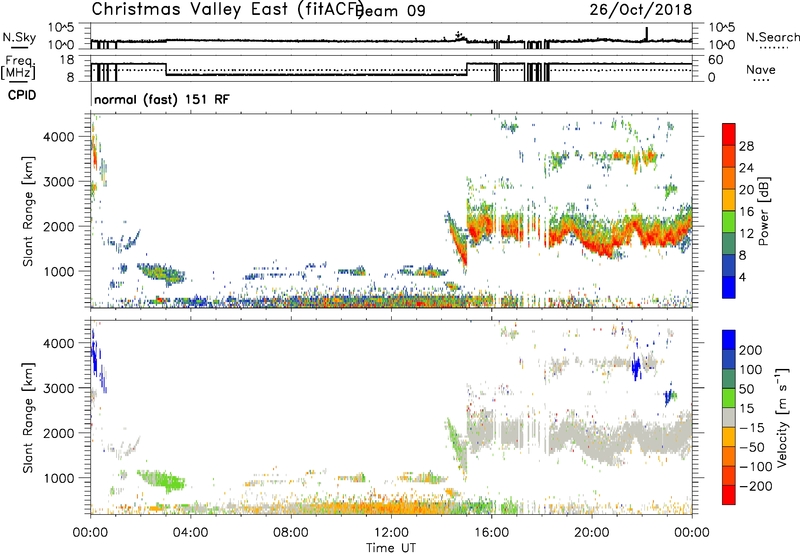
Task: Click the strong red power band near 20:00
Action: [605, 248]
